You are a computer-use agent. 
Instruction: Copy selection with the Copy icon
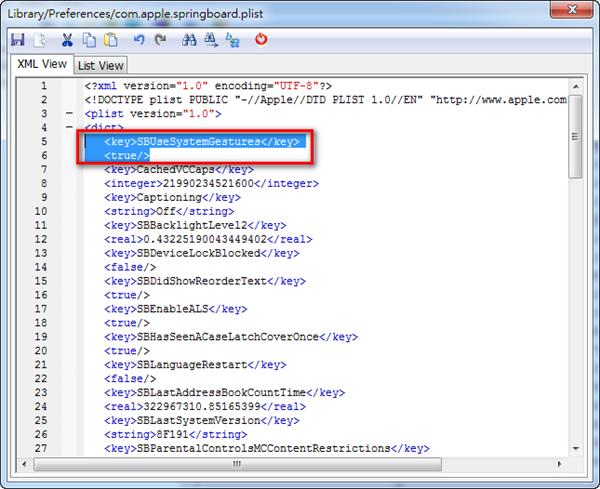pos(89,40)
